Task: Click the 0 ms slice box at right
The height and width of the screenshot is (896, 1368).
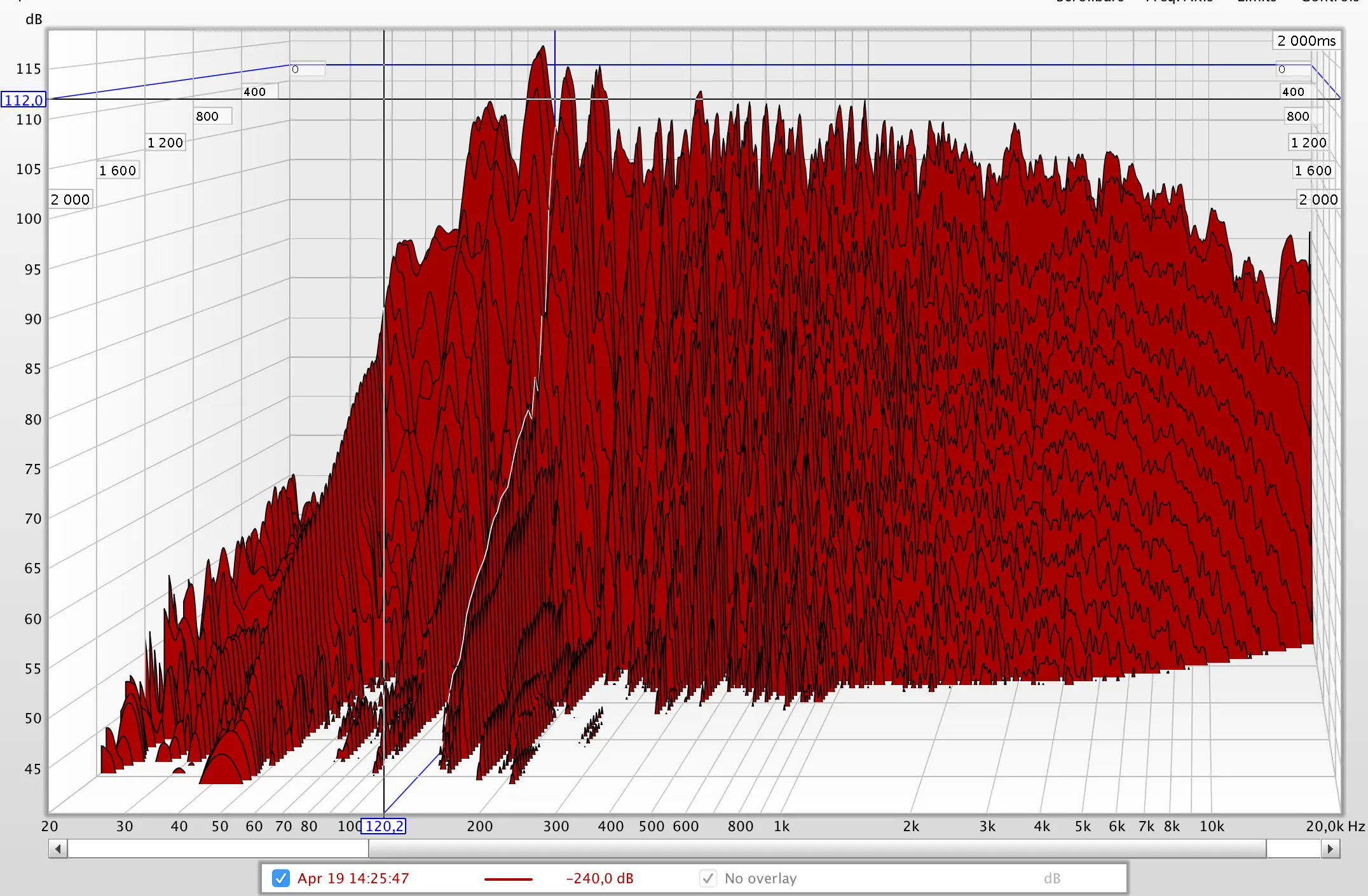Action: 1292,69
